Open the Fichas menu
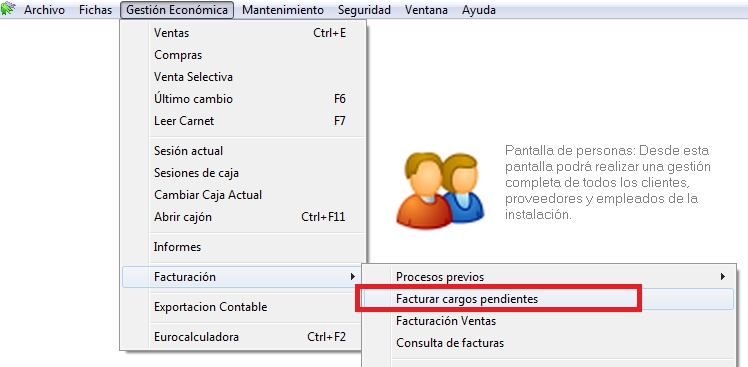Screen dimensions: 748x367 pyautogui.click(x=95, y=10)
